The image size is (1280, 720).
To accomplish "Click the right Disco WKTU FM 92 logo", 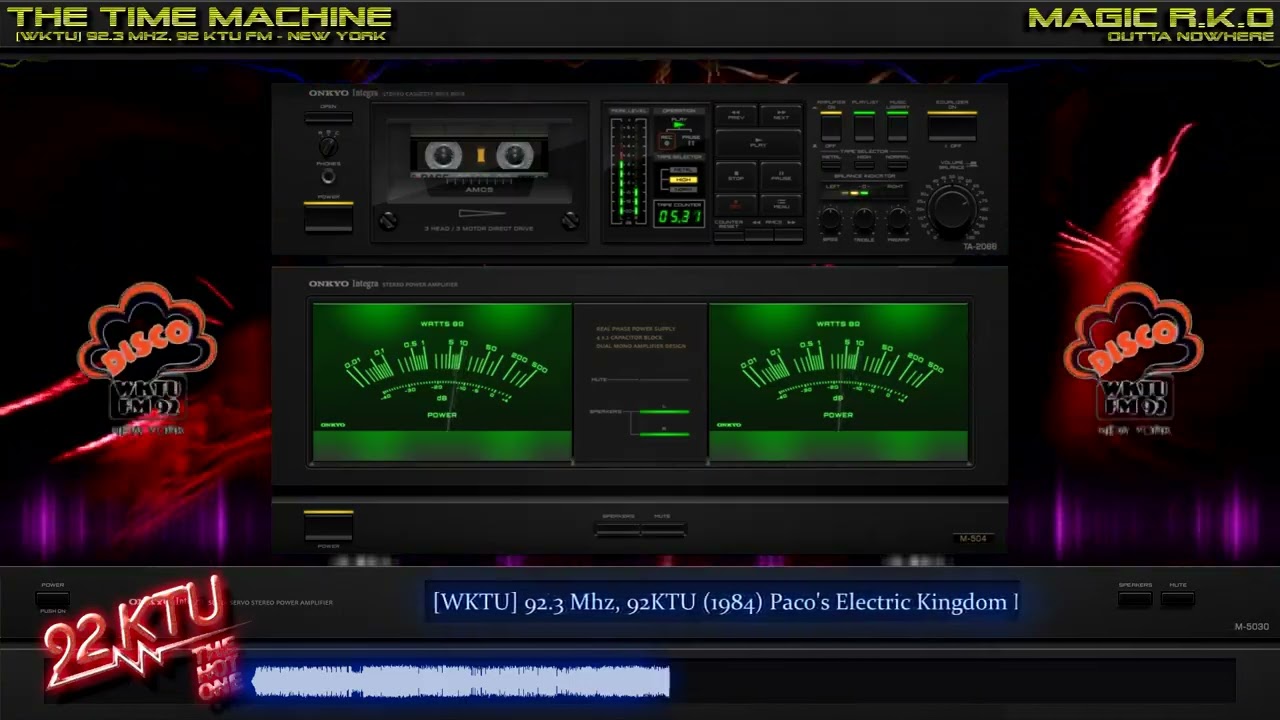I will pyautogui.click(x=1132, y=358).
